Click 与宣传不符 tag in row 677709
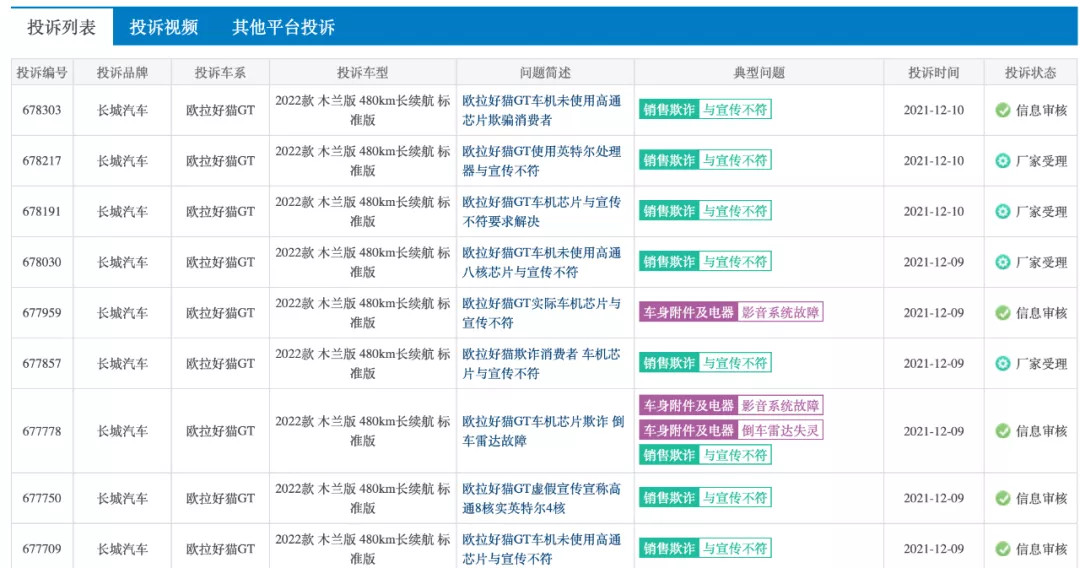 pyautogui.click(x=735, y=548)
